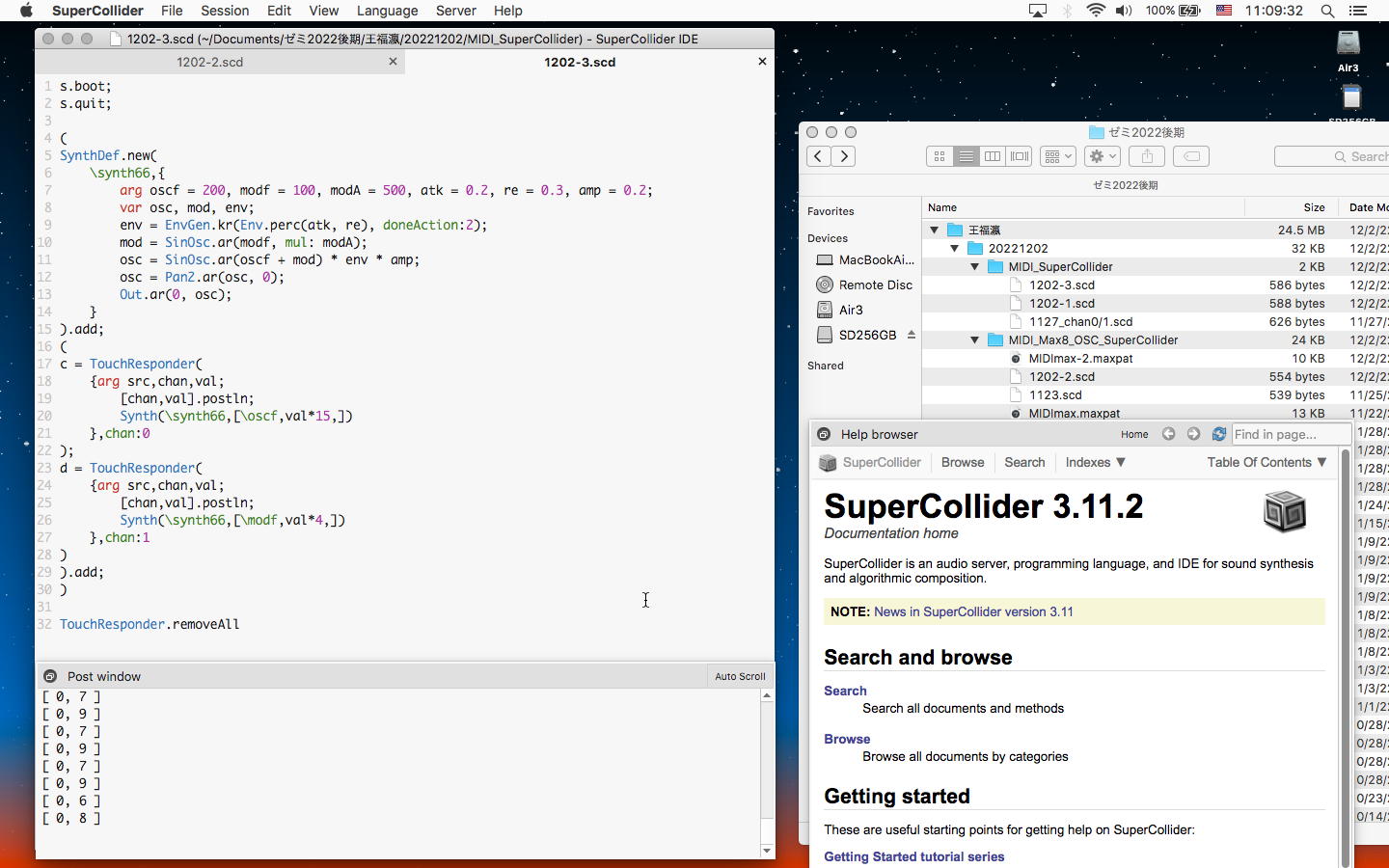Screen dimensions: 1389x868
Task: Expand the Table Of Contents dropdown
Action: (1266, 463)
